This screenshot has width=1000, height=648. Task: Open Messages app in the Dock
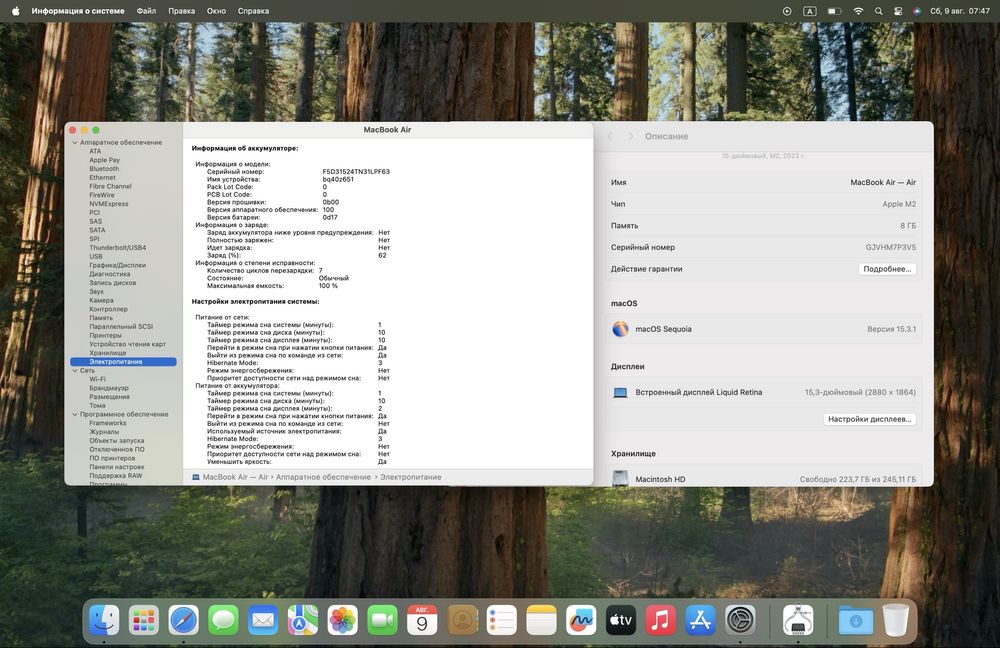point(223,620)
